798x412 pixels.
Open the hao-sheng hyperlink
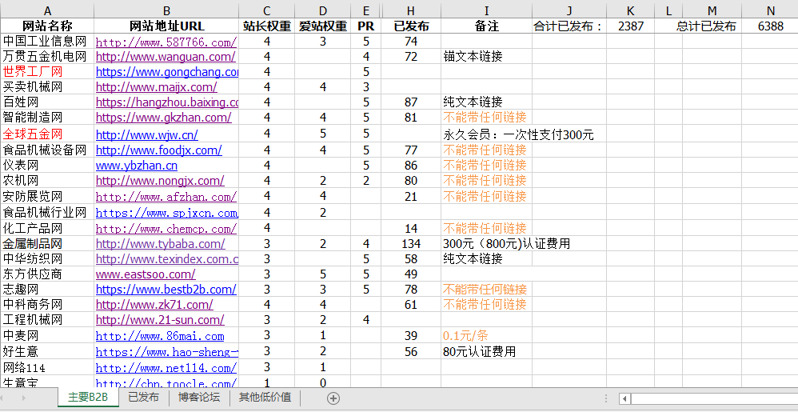tap(167, 351)
